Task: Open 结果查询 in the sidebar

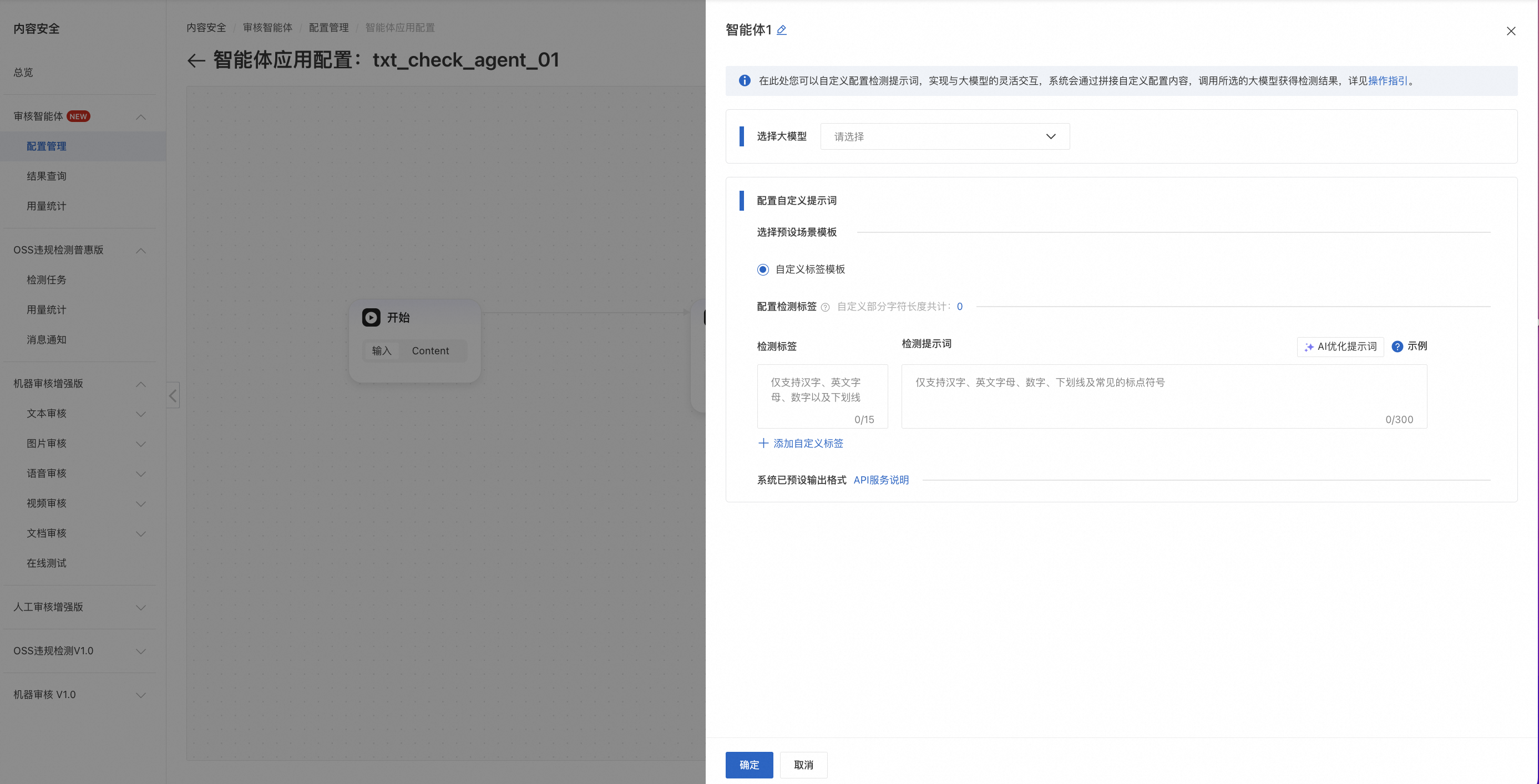Action: tap(47, 176)
